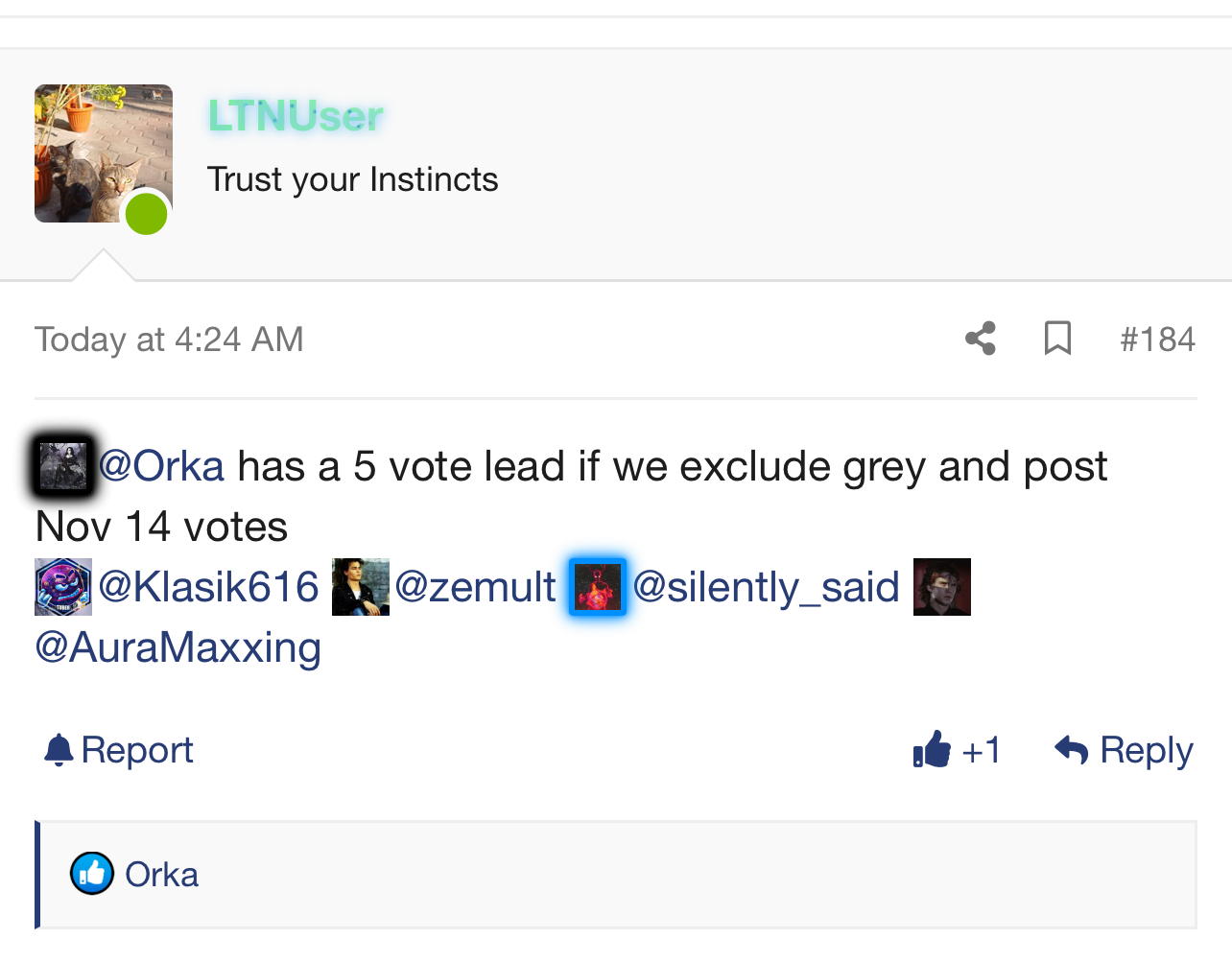This screenshot has height=962, width=1232.
Task: Click the blue like reaction icon beside Orka
Action: click(92, 874)
